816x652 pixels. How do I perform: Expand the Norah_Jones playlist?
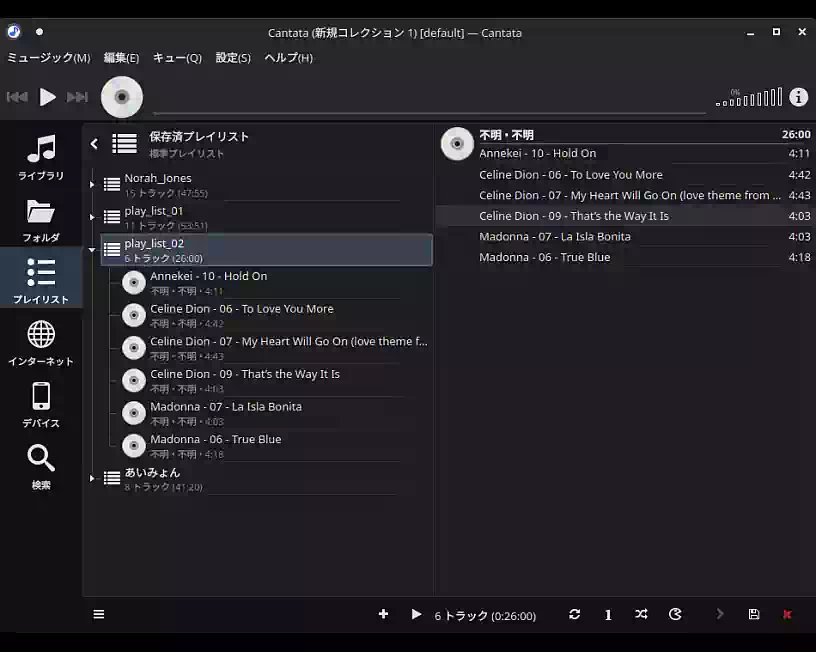(92, 184)
